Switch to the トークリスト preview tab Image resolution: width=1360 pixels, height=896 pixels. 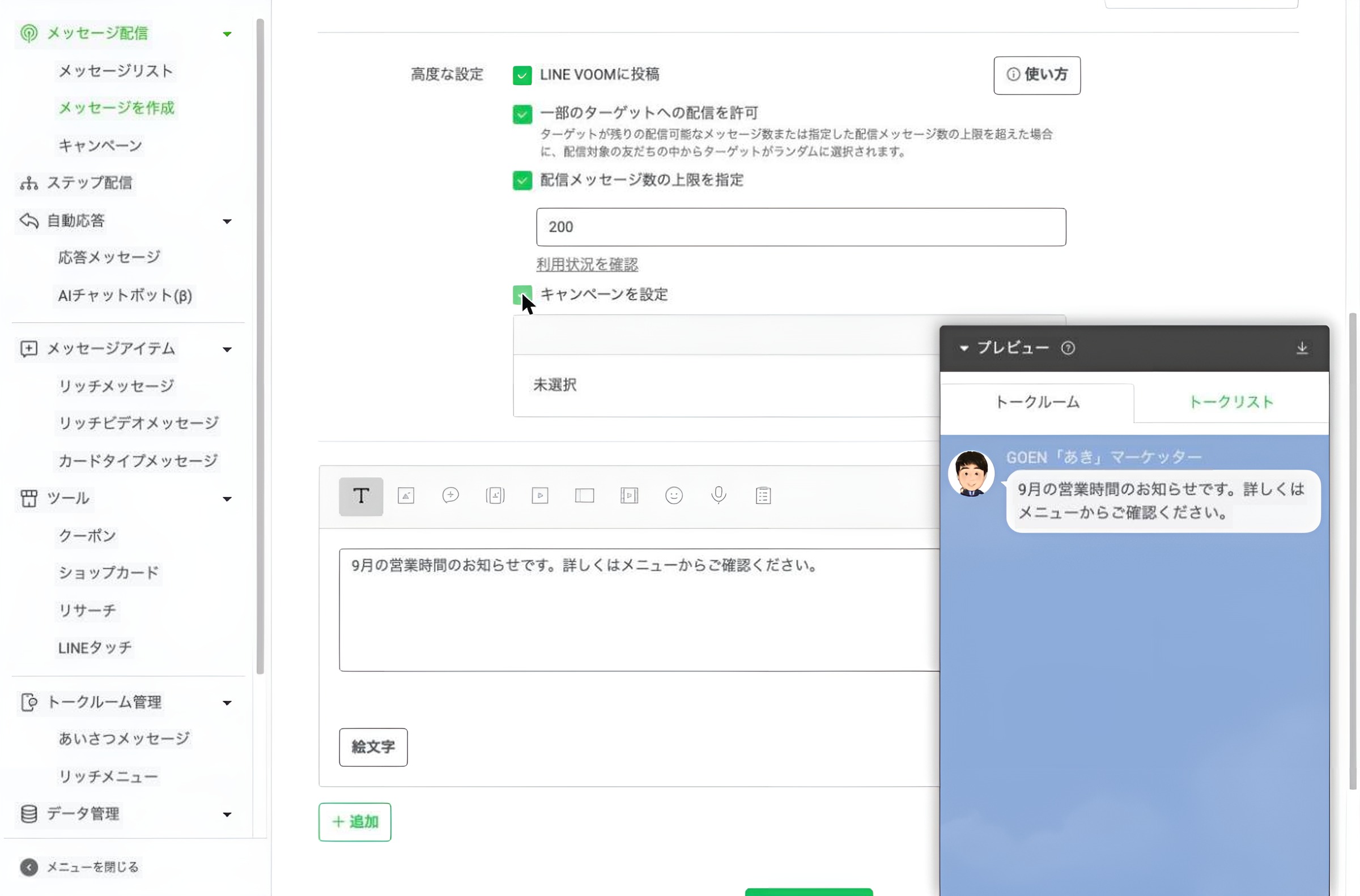pyautogui.click(x=1231, y=402)
